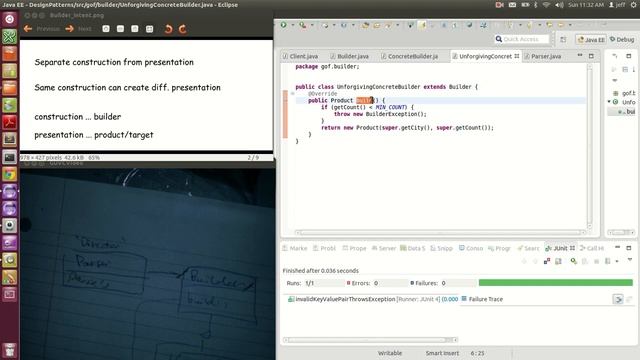Rotate image counterclockwise in image viewer
This screenshot has height=360, width=640.
click(168, 29)
